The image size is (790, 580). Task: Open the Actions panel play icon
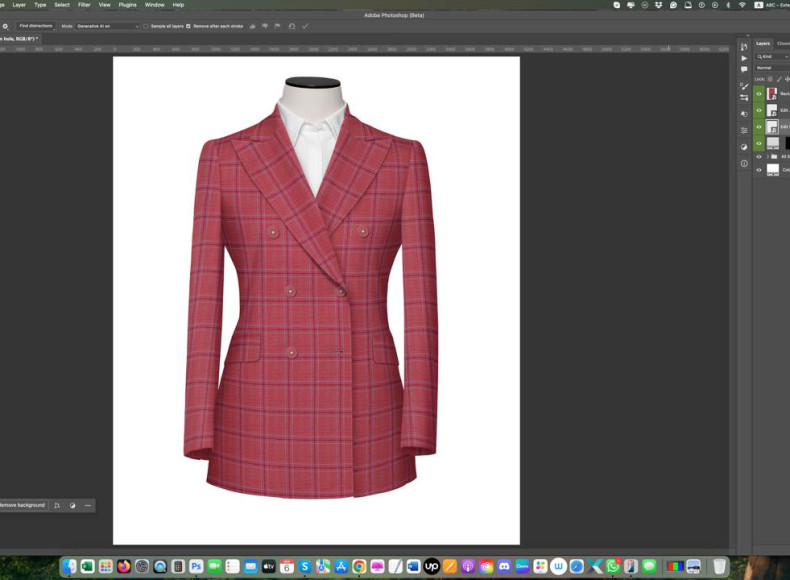(744, 58)
